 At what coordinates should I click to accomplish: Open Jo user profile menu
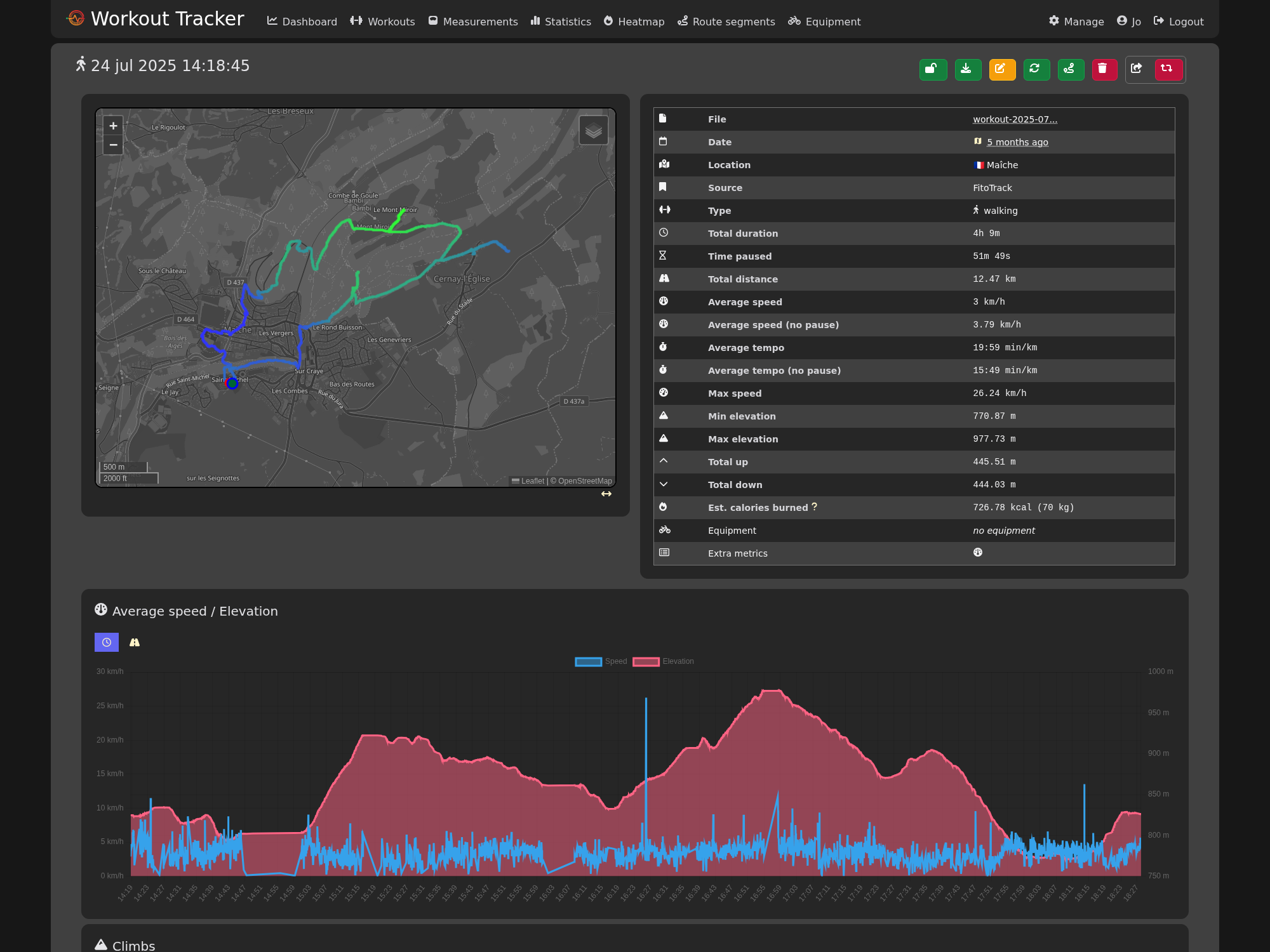click(x=1129, y=22)
